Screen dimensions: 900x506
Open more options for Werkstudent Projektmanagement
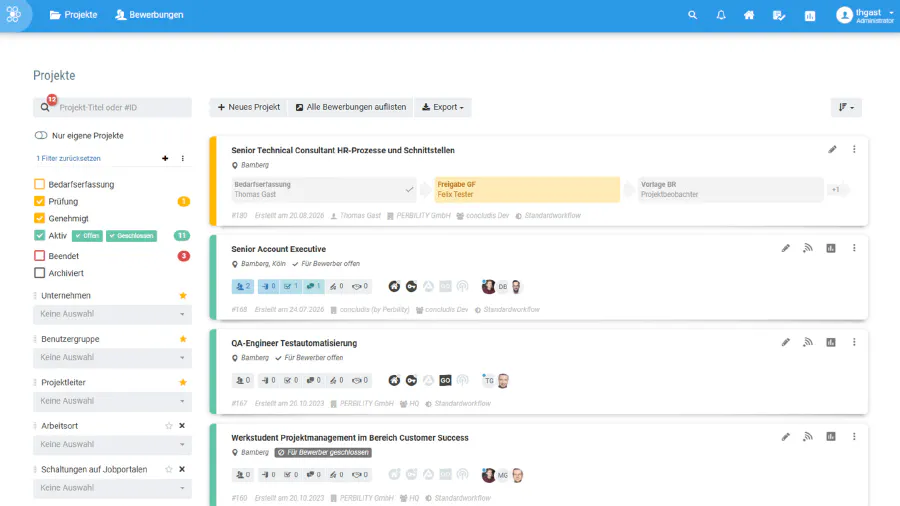coord(854,437)
